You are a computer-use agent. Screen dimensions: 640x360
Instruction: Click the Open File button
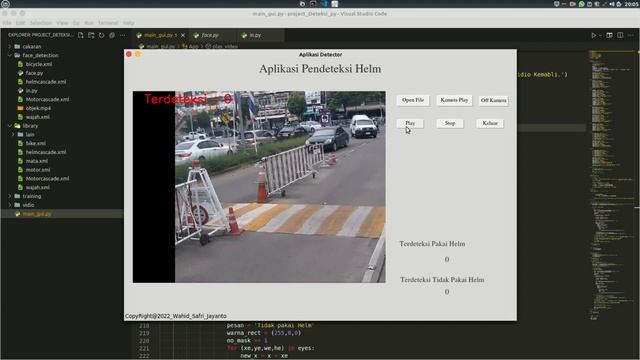coord(413,100)
